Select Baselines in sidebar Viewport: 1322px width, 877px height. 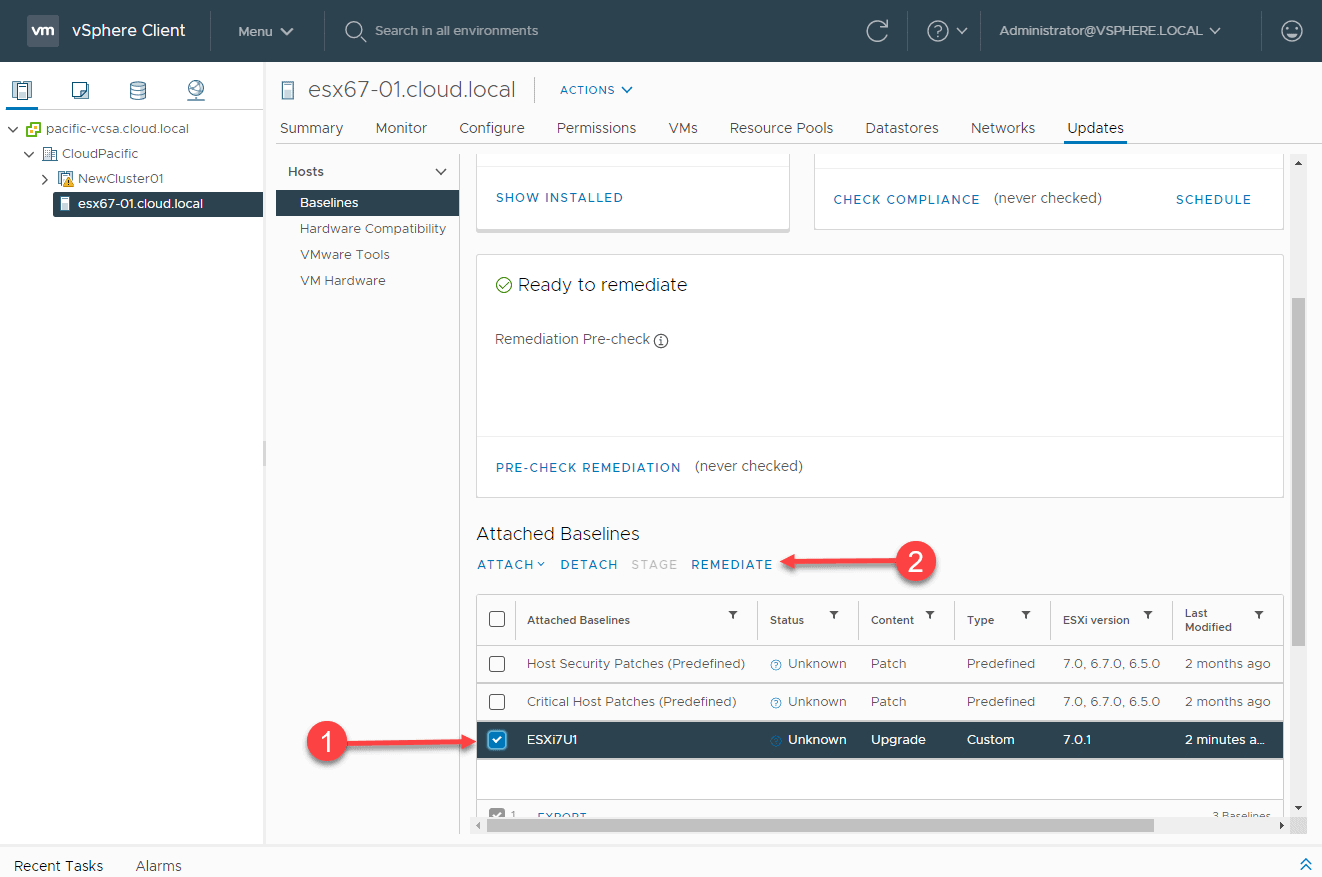click(x=368, y=203)
